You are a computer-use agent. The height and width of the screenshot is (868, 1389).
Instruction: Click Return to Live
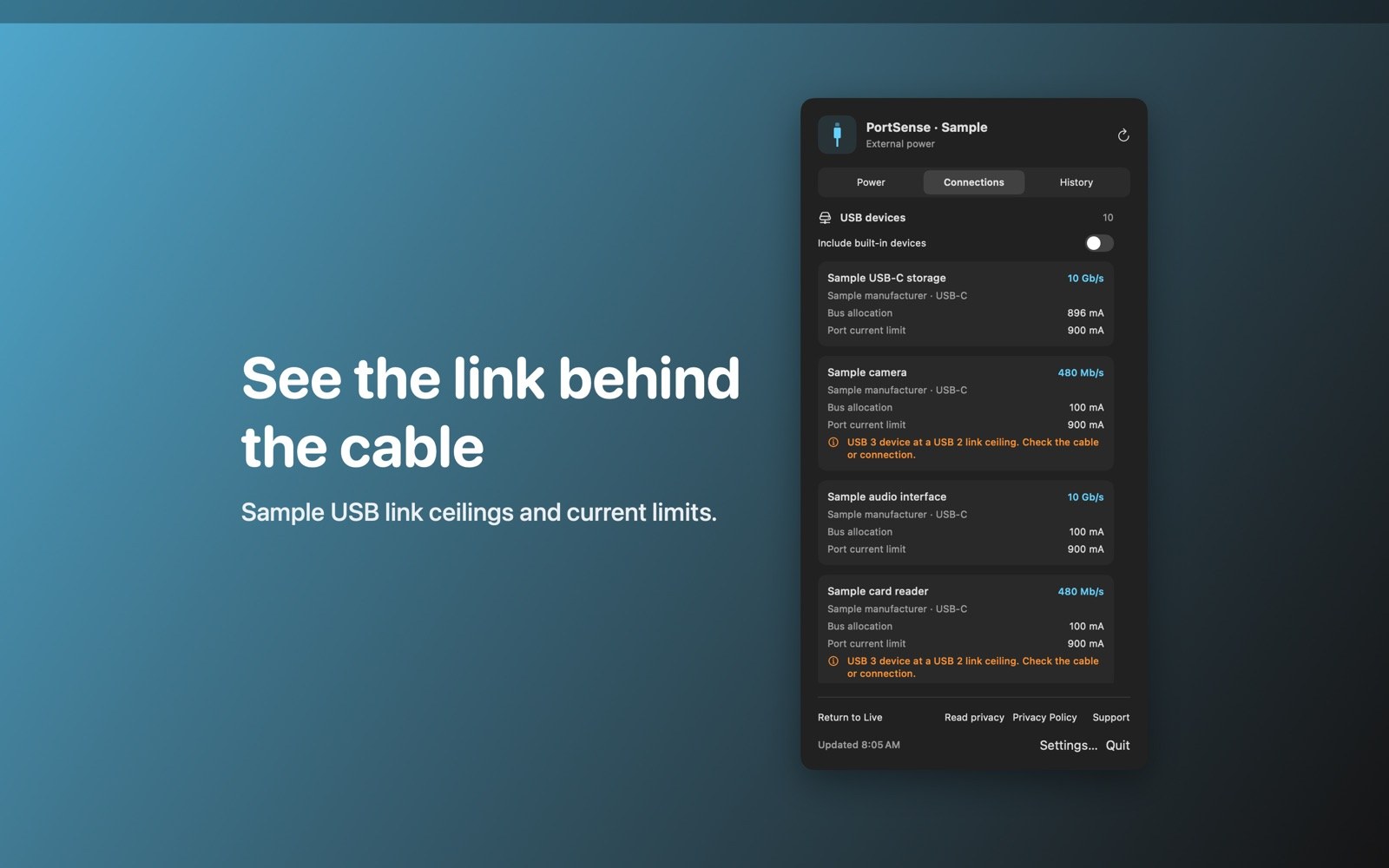click(x=850, y=718)
